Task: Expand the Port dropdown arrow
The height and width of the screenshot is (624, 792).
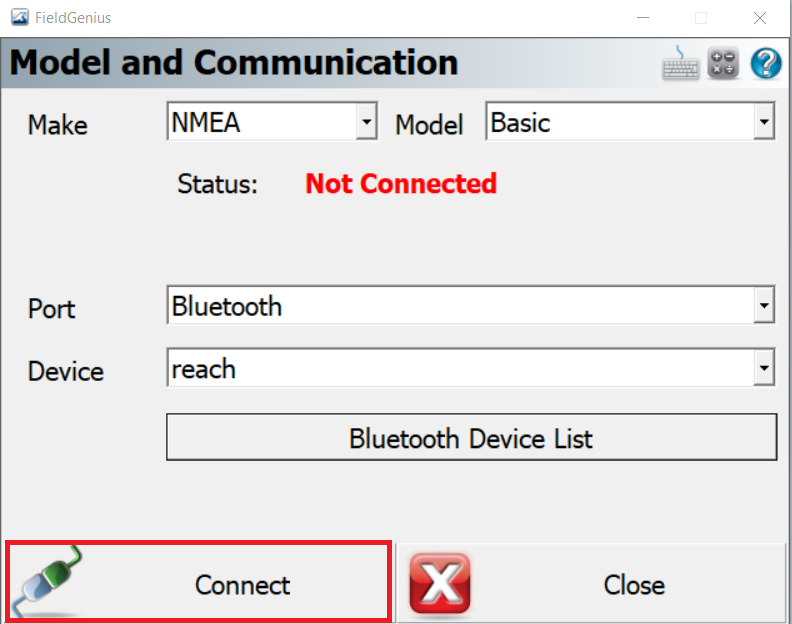Action: coord(764,305)
